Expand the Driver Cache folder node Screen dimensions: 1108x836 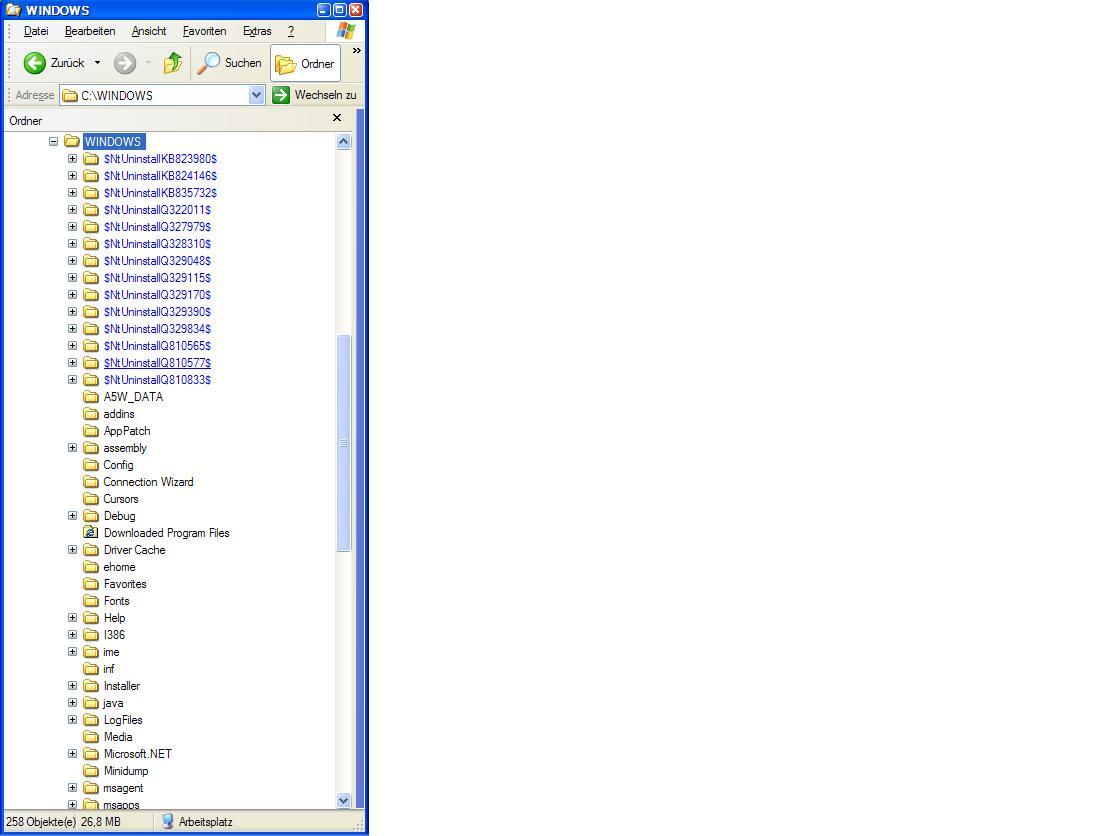coord(72,549)
